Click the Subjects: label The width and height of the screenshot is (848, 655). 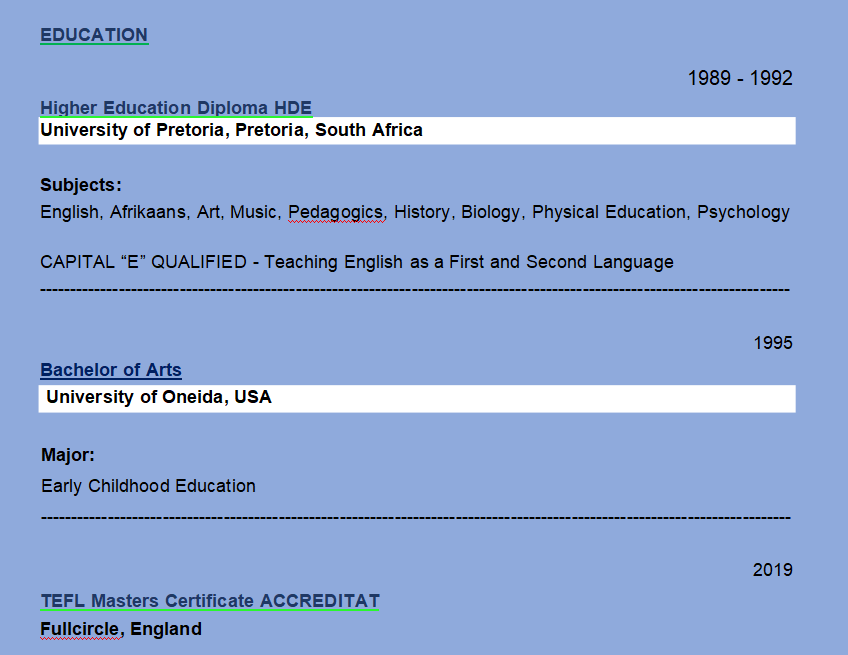(81, 185)
